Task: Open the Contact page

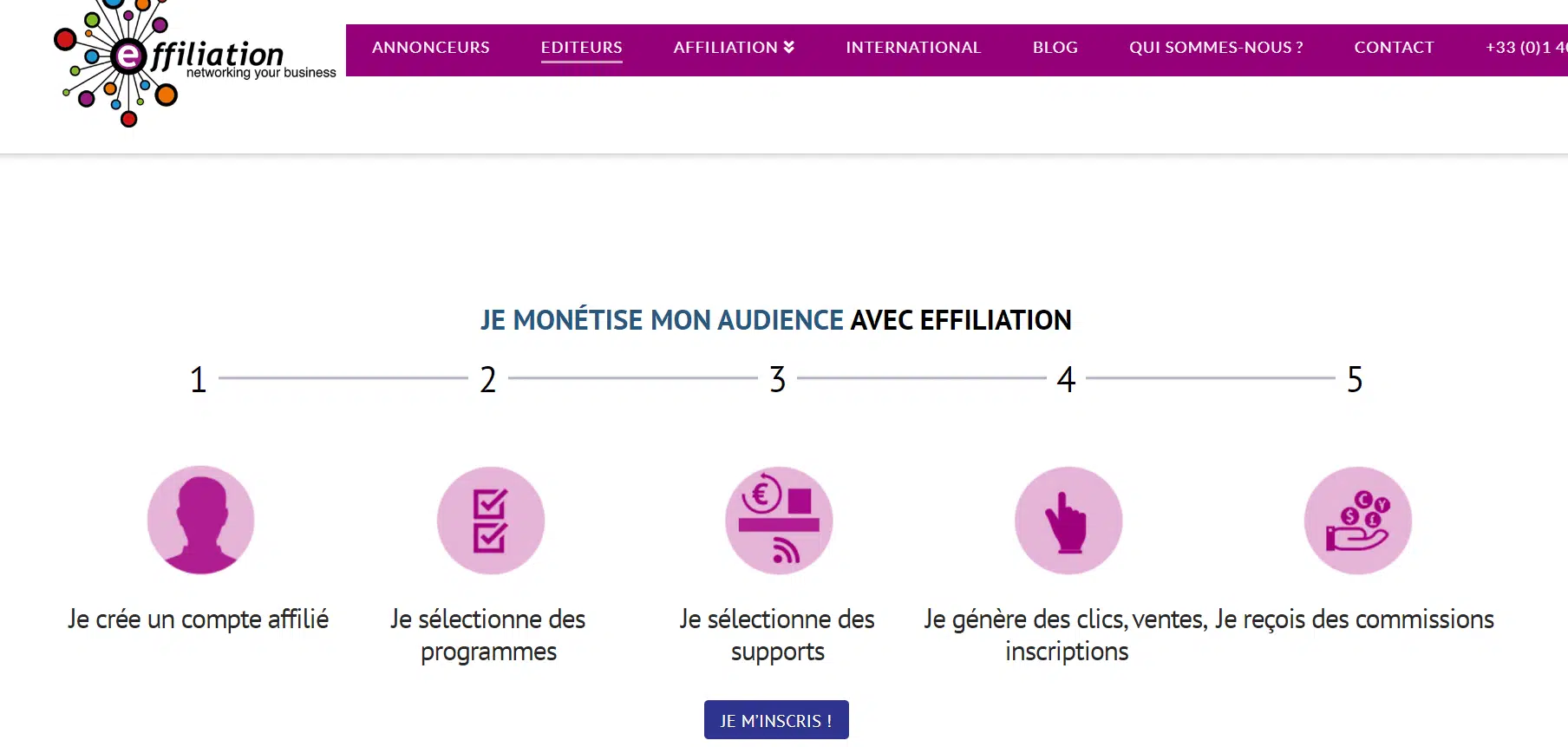Action: click(1394, 48)
